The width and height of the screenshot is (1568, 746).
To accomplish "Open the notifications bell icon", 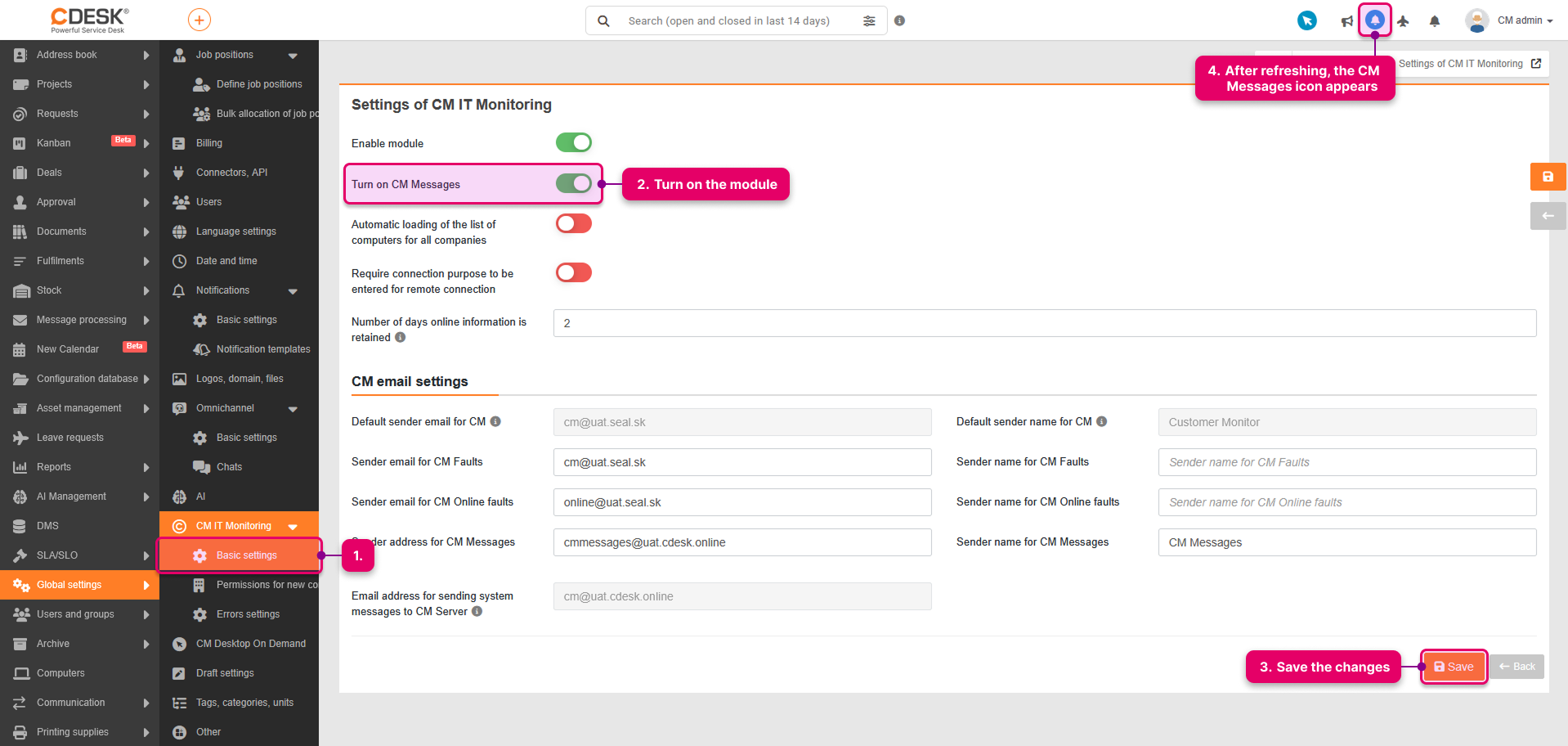I will [1435, 21].
